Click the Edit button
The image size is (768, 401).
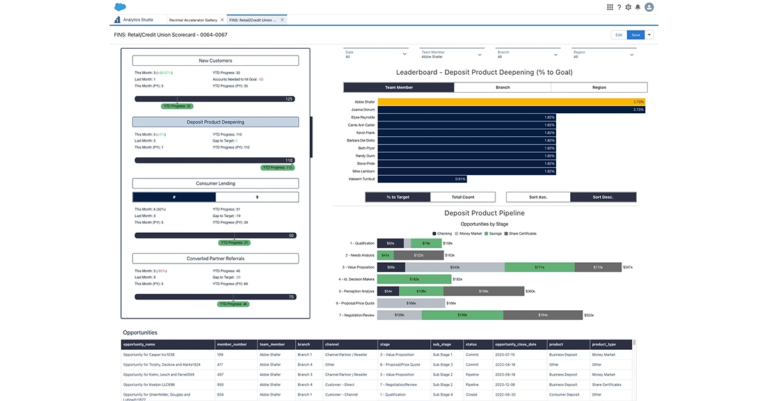[x=619, y=35]
